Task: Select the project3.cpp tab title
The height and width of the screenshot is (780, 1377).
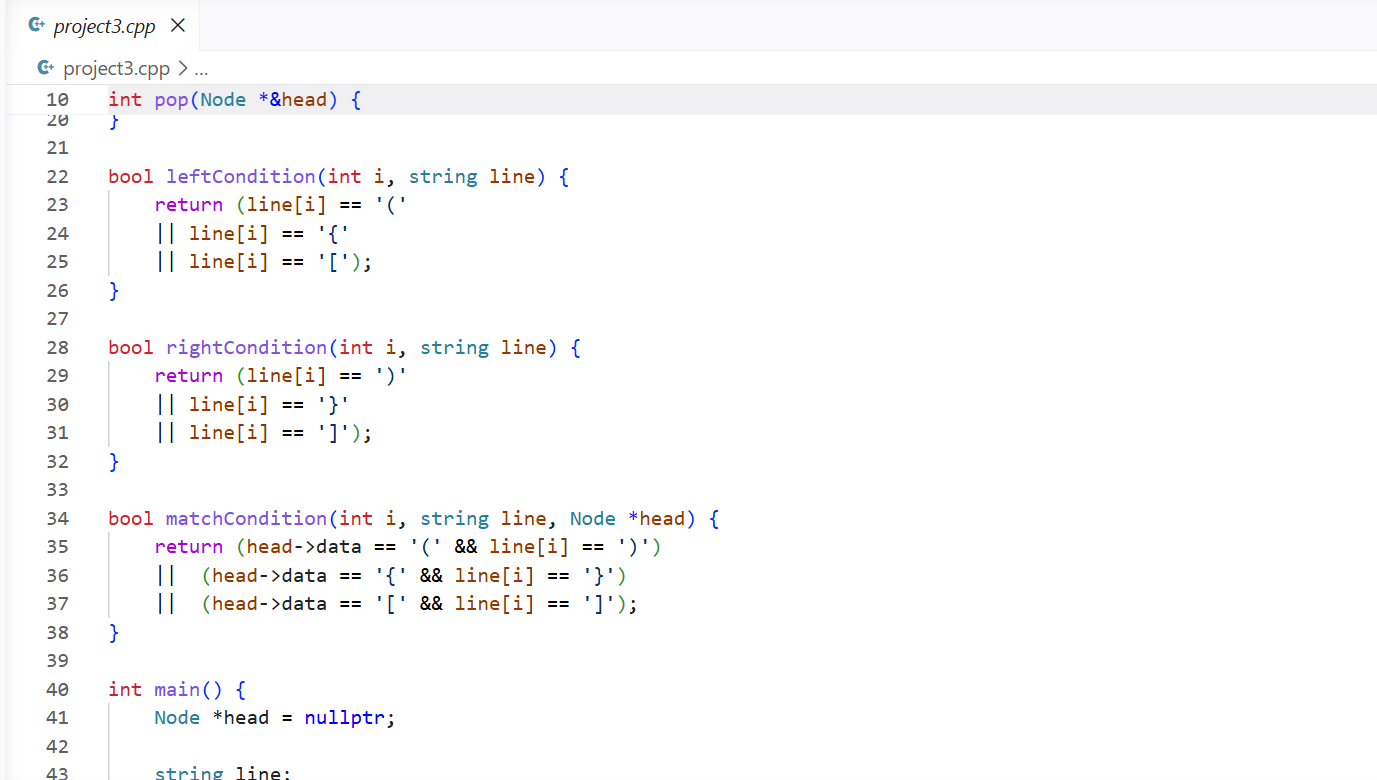Action: (x=104, y=26)
